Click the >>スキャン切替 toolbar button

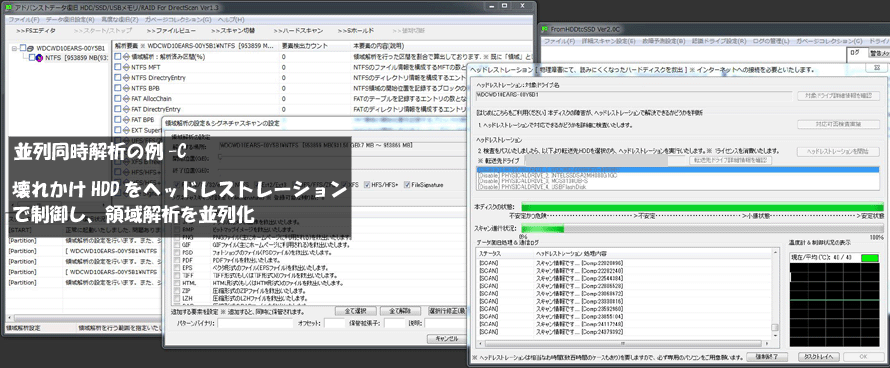(233, 31)
